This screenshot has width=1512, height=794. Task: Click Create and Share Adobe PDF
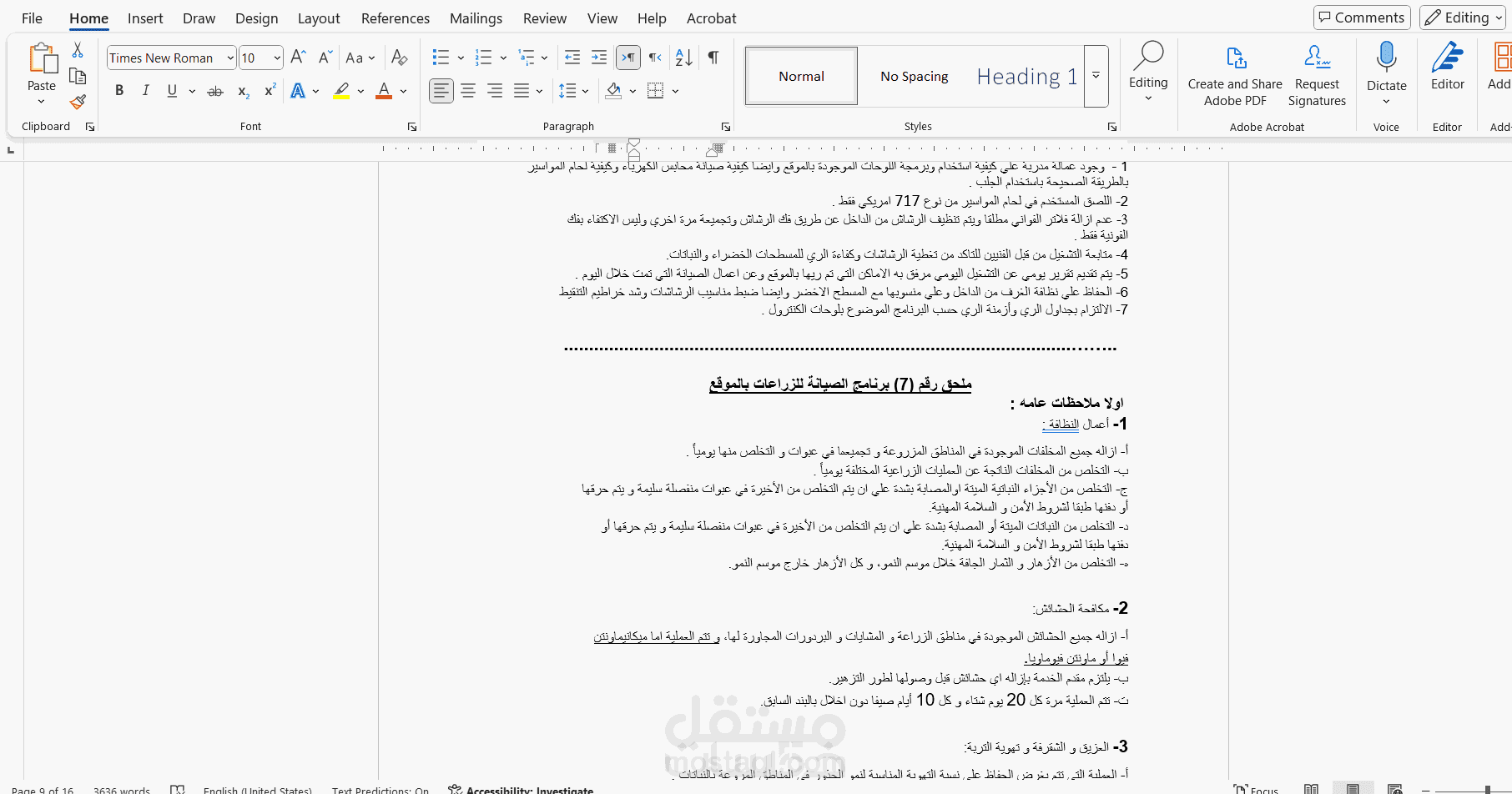[1235, 75]
